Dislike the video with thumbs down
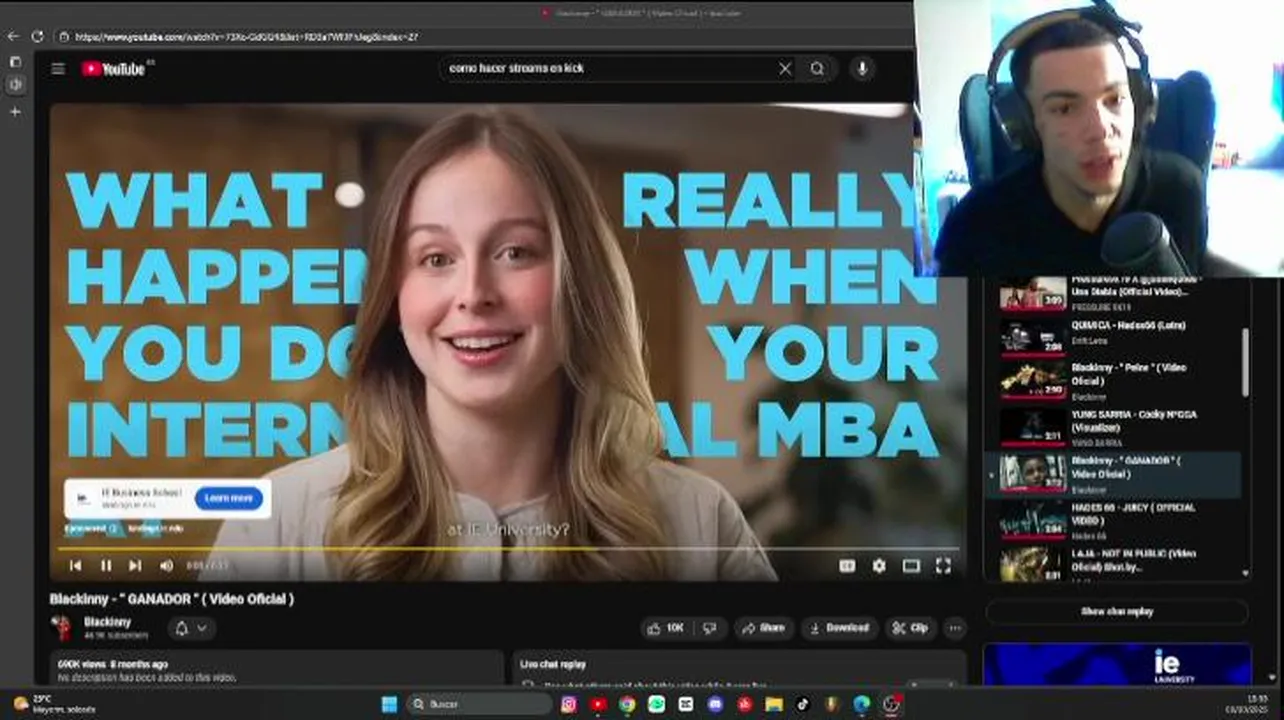 (x=709, y=628)
